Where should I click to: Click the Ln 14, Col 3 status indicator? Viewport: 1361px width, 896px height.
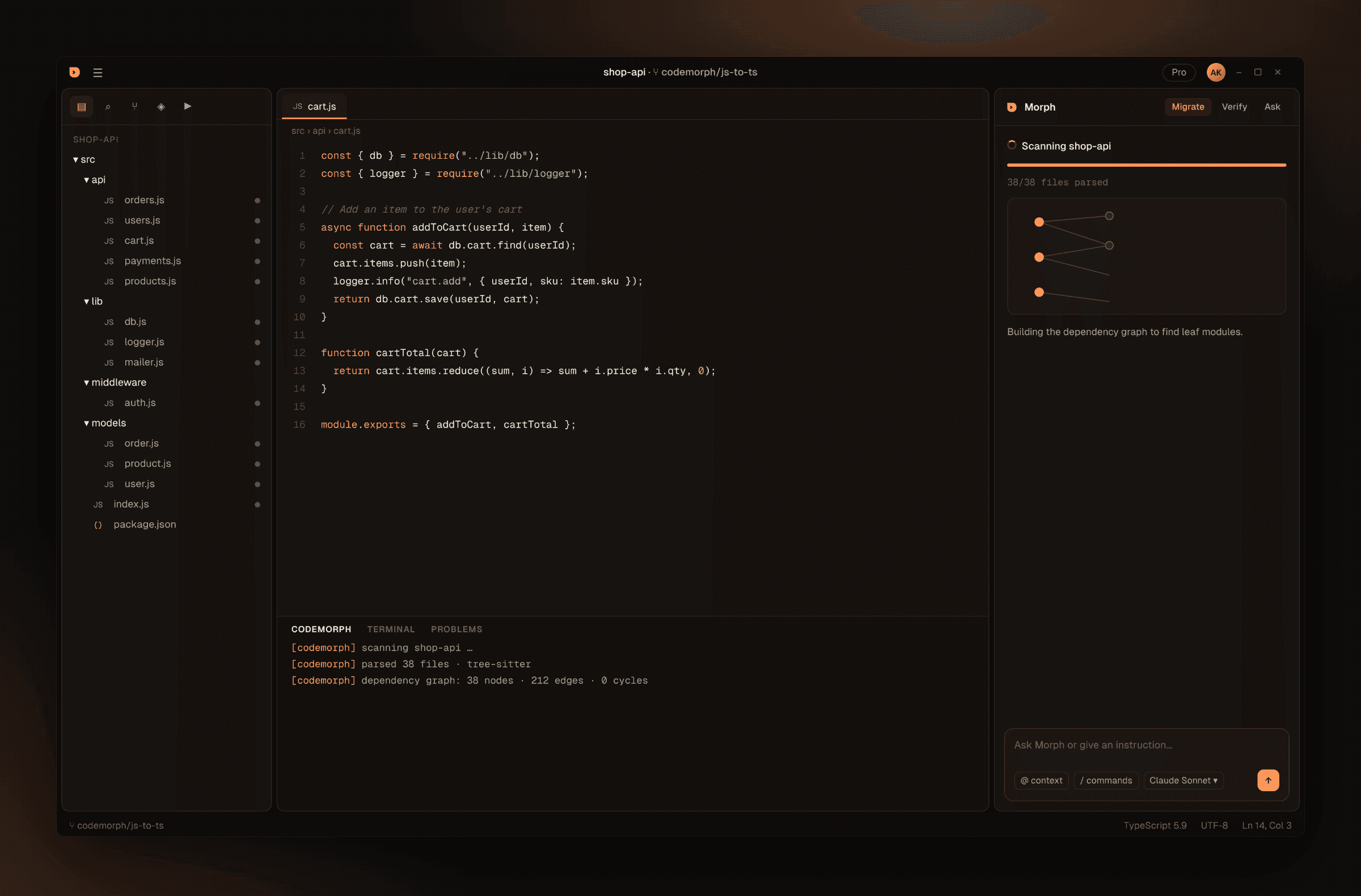pos(1266,825)
